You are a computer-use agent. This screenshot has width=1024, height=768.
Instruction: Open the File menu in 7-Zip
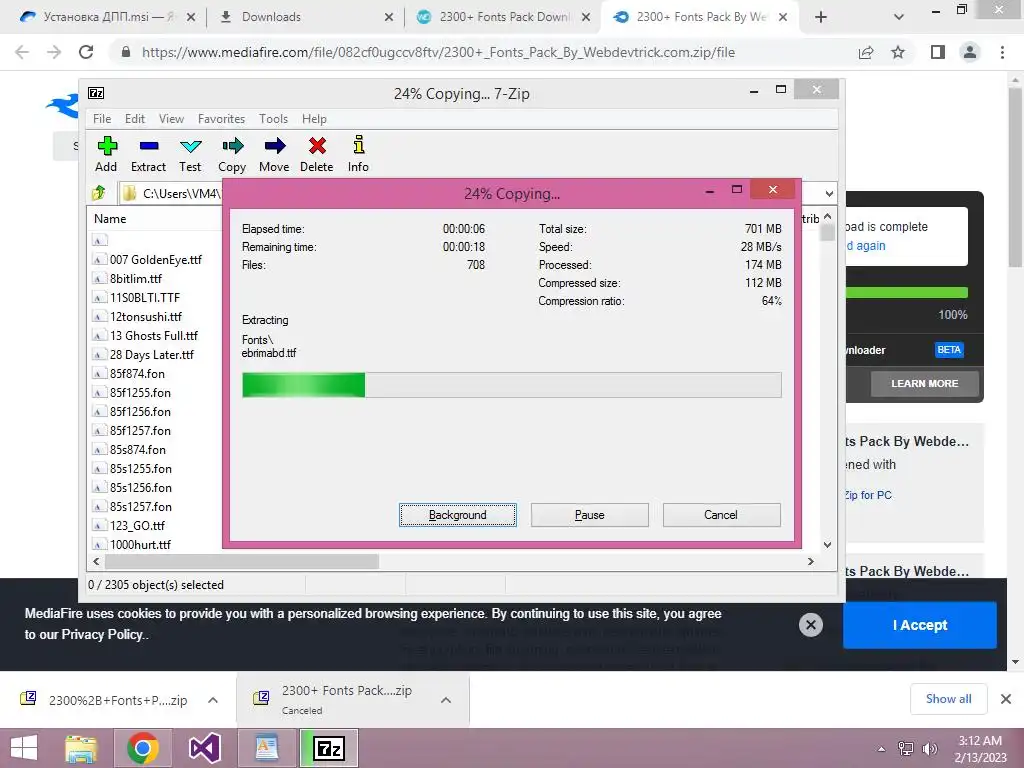coord(102,119)
